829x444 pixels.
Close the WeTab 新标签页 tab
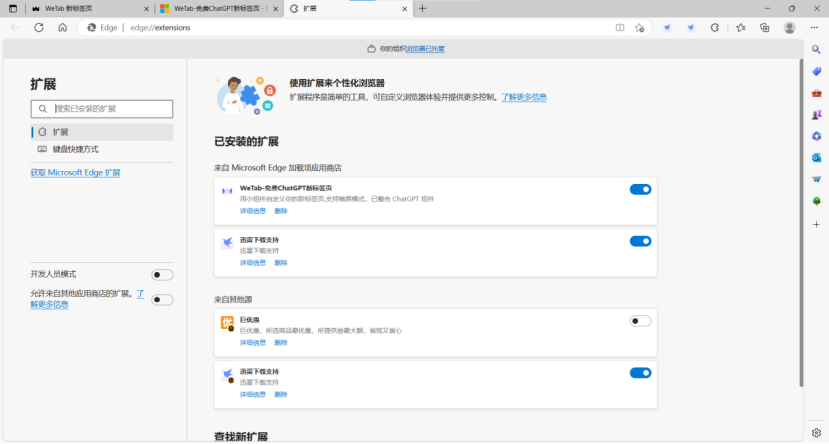(146, 8)
